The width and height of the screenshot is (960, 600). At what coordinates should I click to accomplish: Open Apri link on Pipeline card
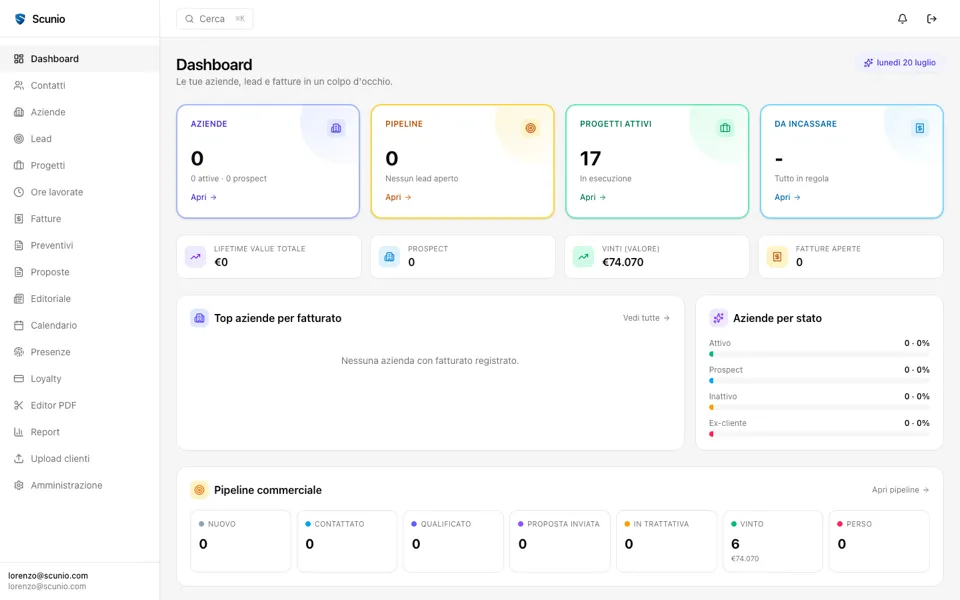coord(398,197)
